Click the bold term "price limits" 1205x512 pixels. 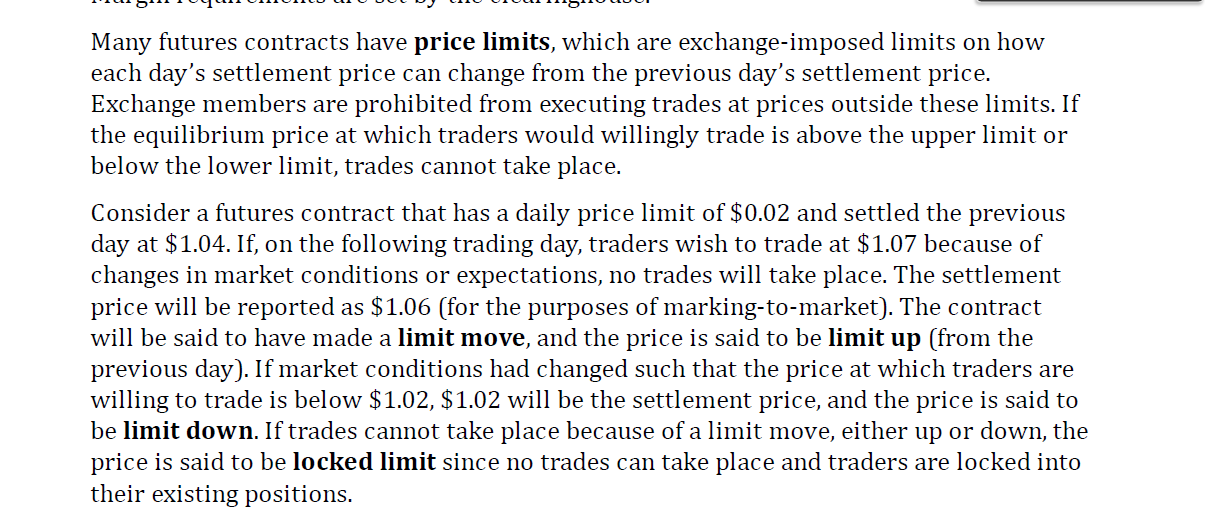click(482, 42)
